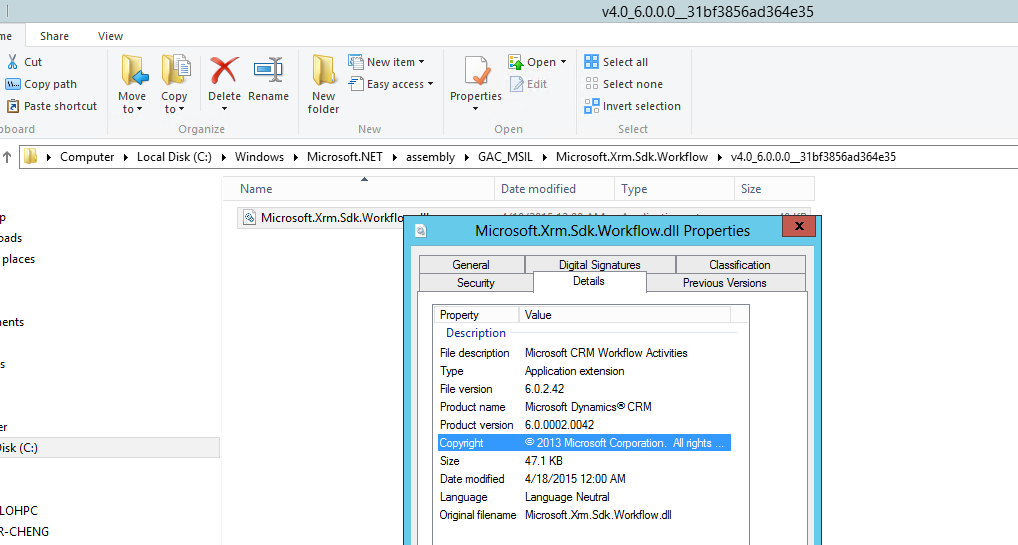This screenshot has height=545, width=1018.
Task: Select the File description row
Action: tap(584, 353)
